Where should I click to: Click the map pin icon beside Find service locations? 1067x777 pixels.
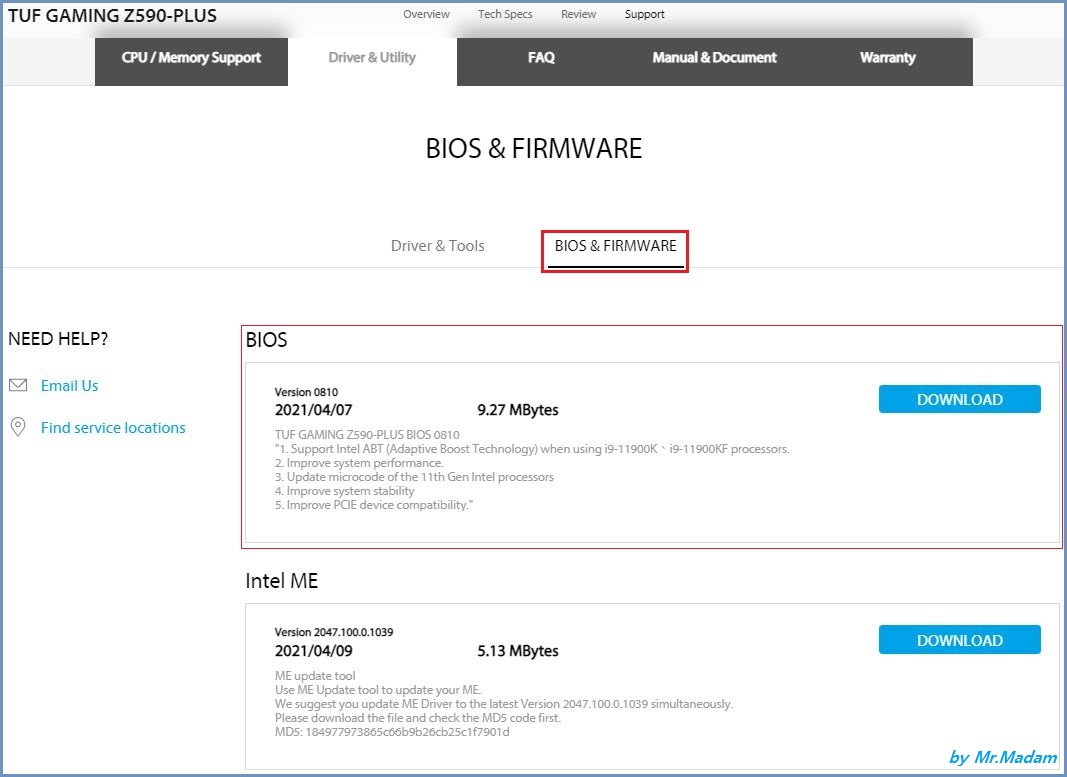click(x=18, y=427)
